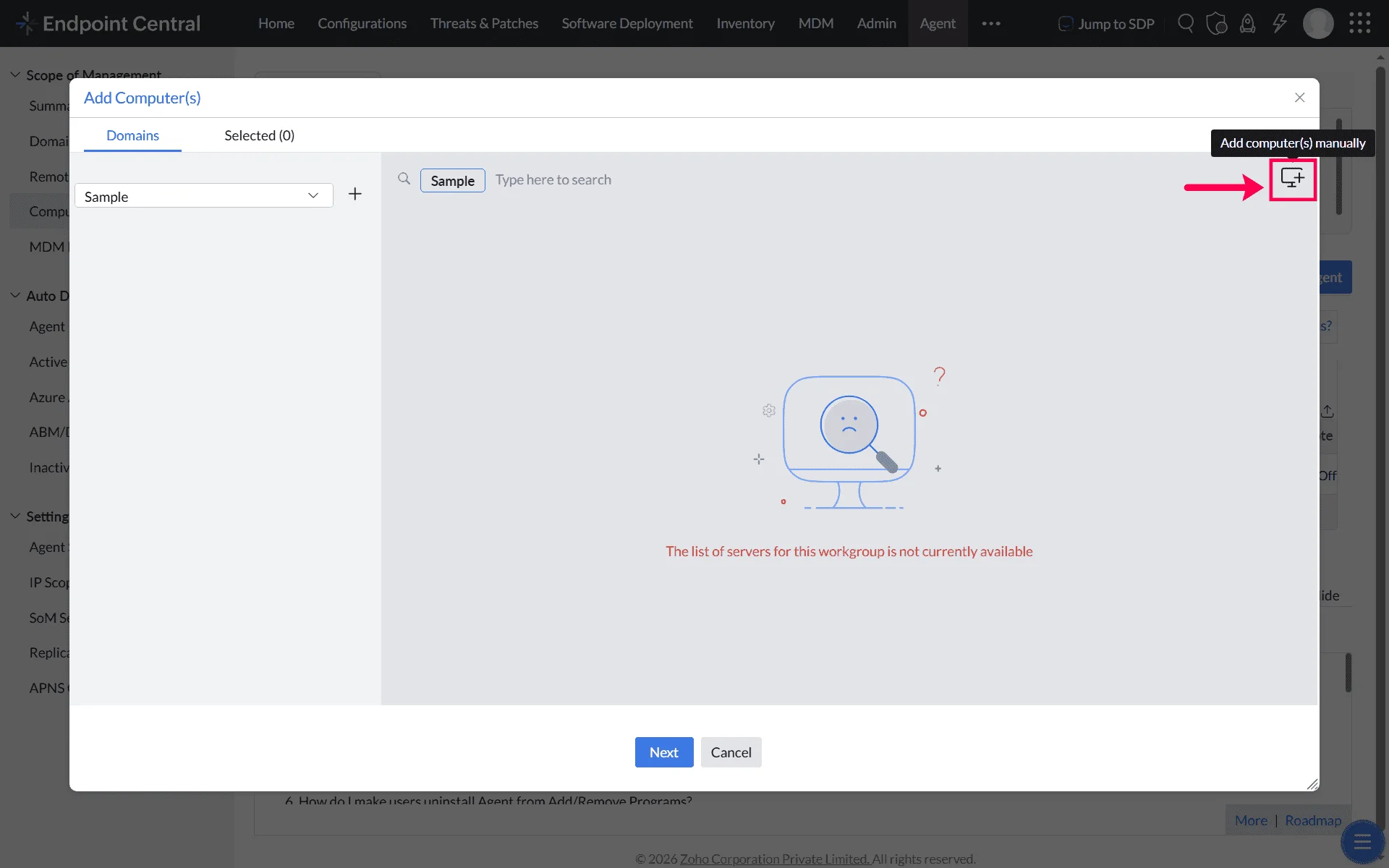This screenshot has height=868, width=1389.
Task: Click the search magnifier in dialog
Action: click(404, 179)
